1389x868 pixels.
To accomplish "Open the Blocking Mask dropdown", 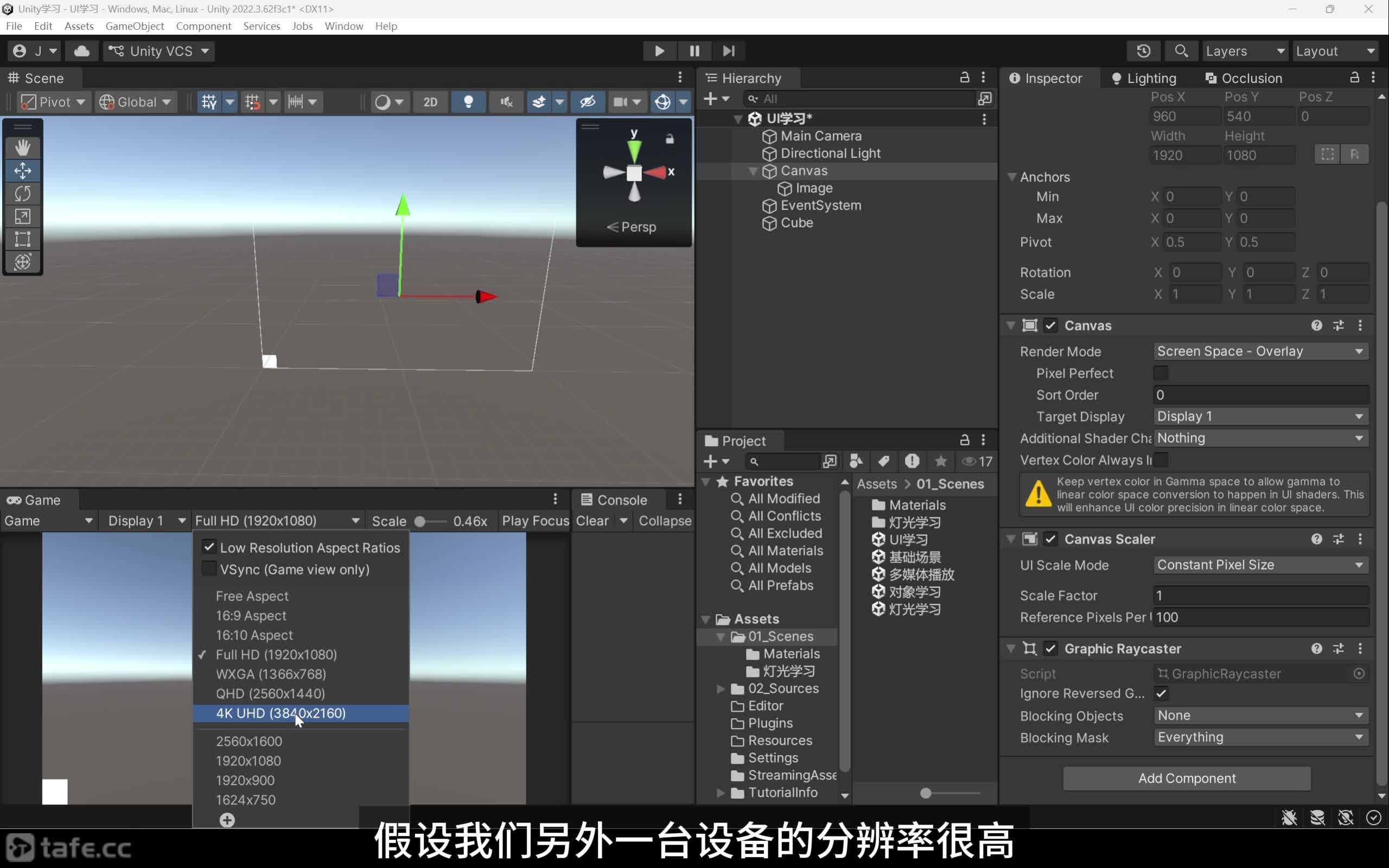I will [x=1261, y=737].
